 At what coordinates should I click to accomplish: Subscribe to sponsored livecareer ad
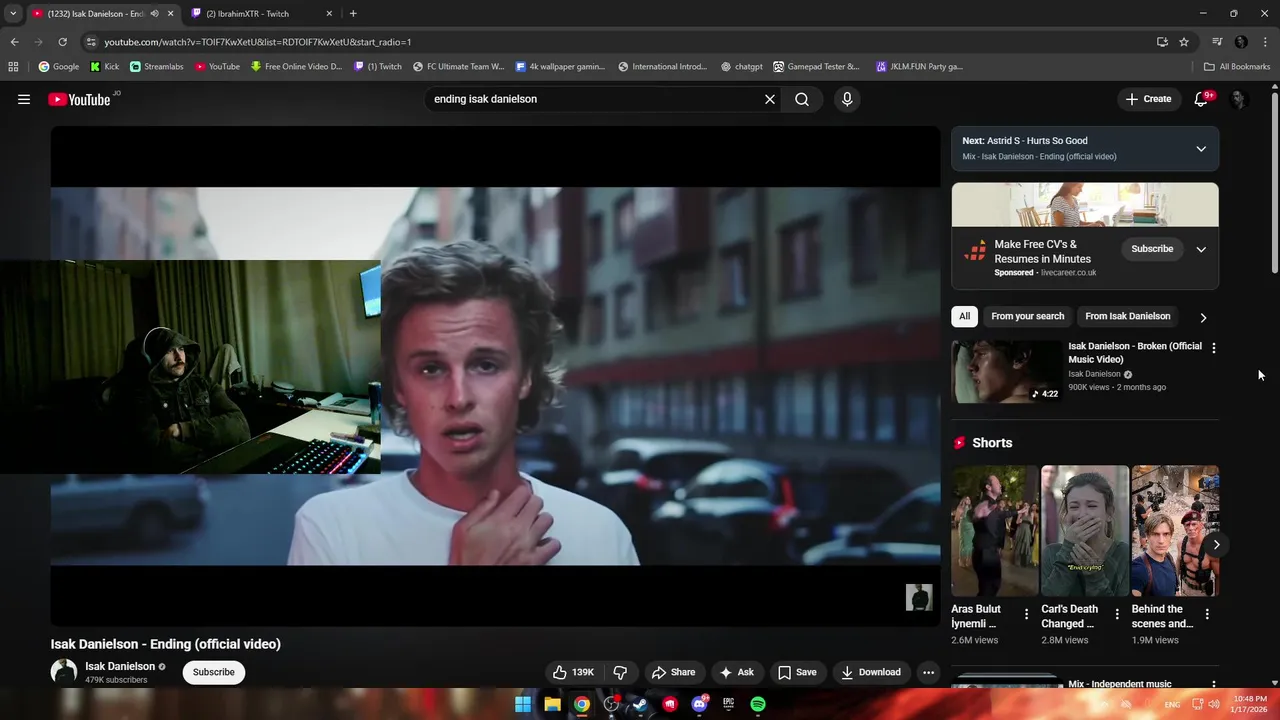(x=1152, y=249)
